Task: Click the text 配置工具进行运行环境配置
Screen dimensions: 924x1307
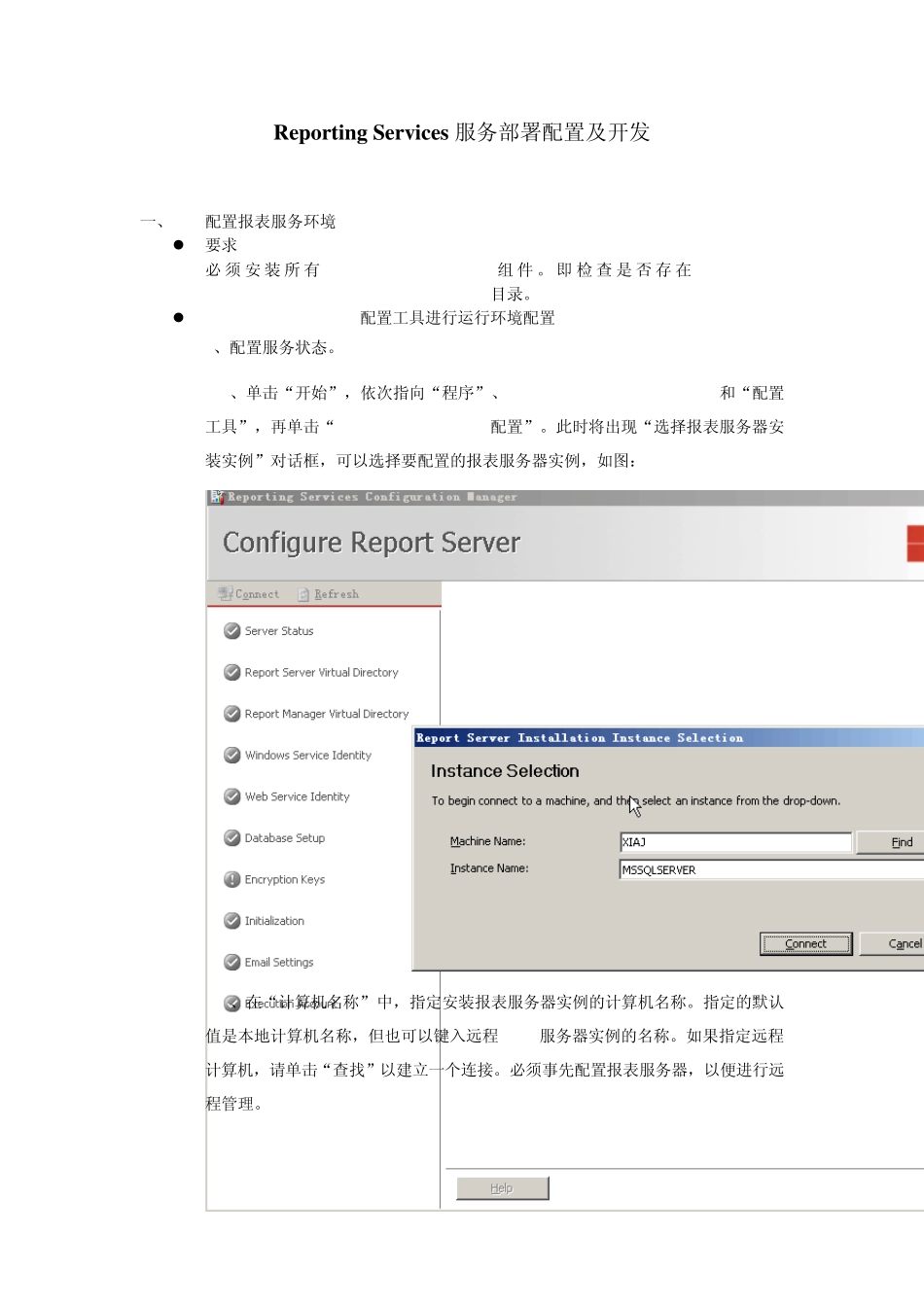Action: click(457, 318)
